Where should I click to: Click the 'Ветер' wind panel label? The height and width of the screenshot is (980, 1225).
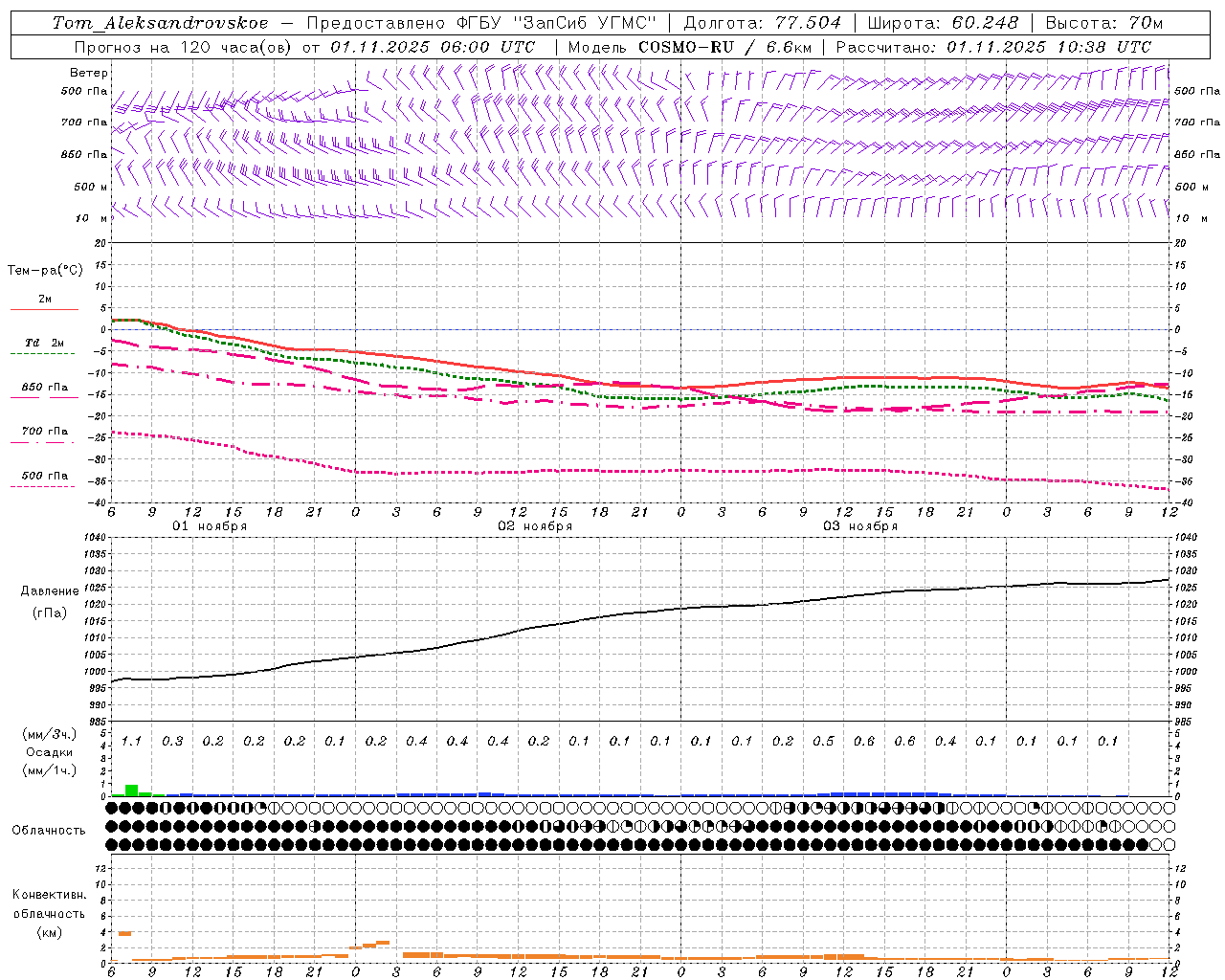click(89, 73)
